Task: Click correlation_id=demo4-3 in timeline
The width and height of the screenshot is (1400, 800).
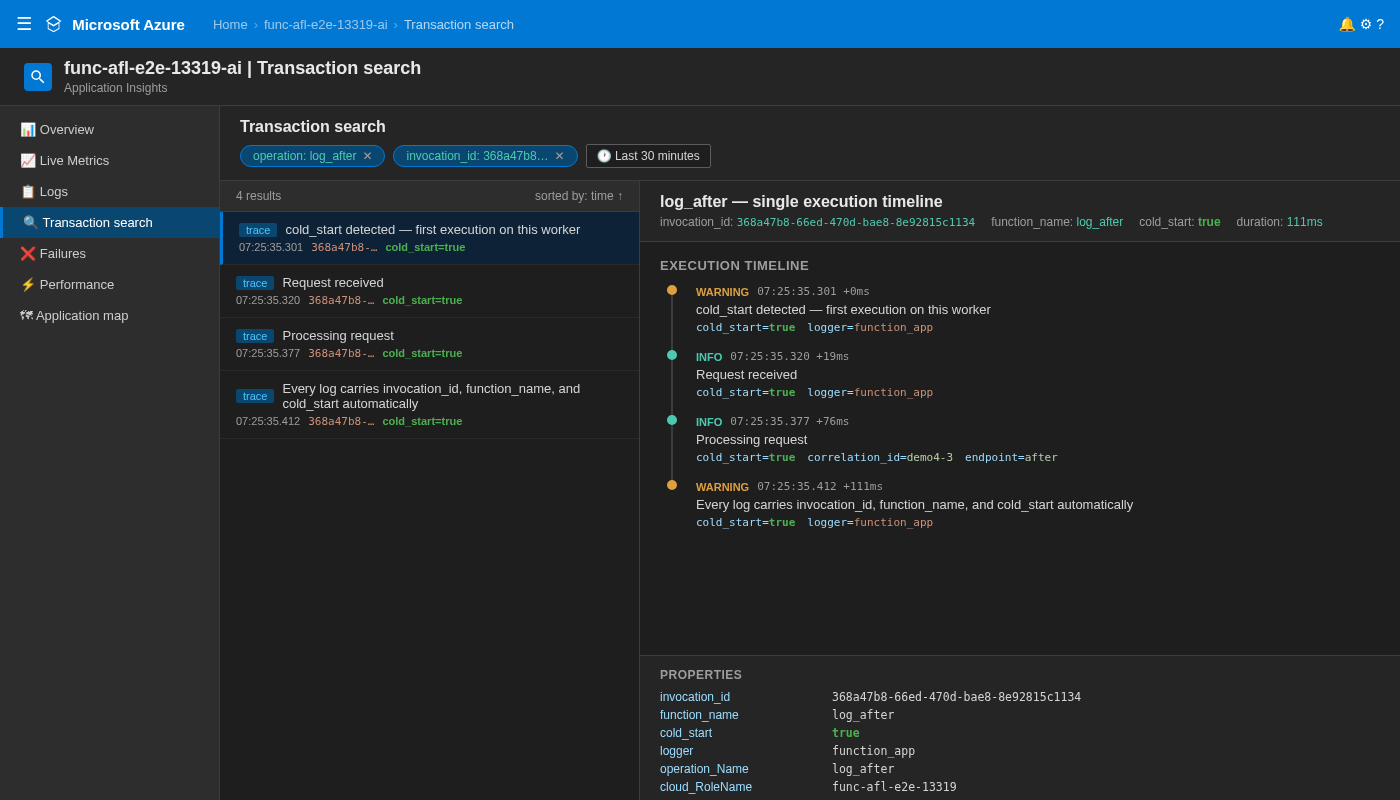Action: (880, 457)
